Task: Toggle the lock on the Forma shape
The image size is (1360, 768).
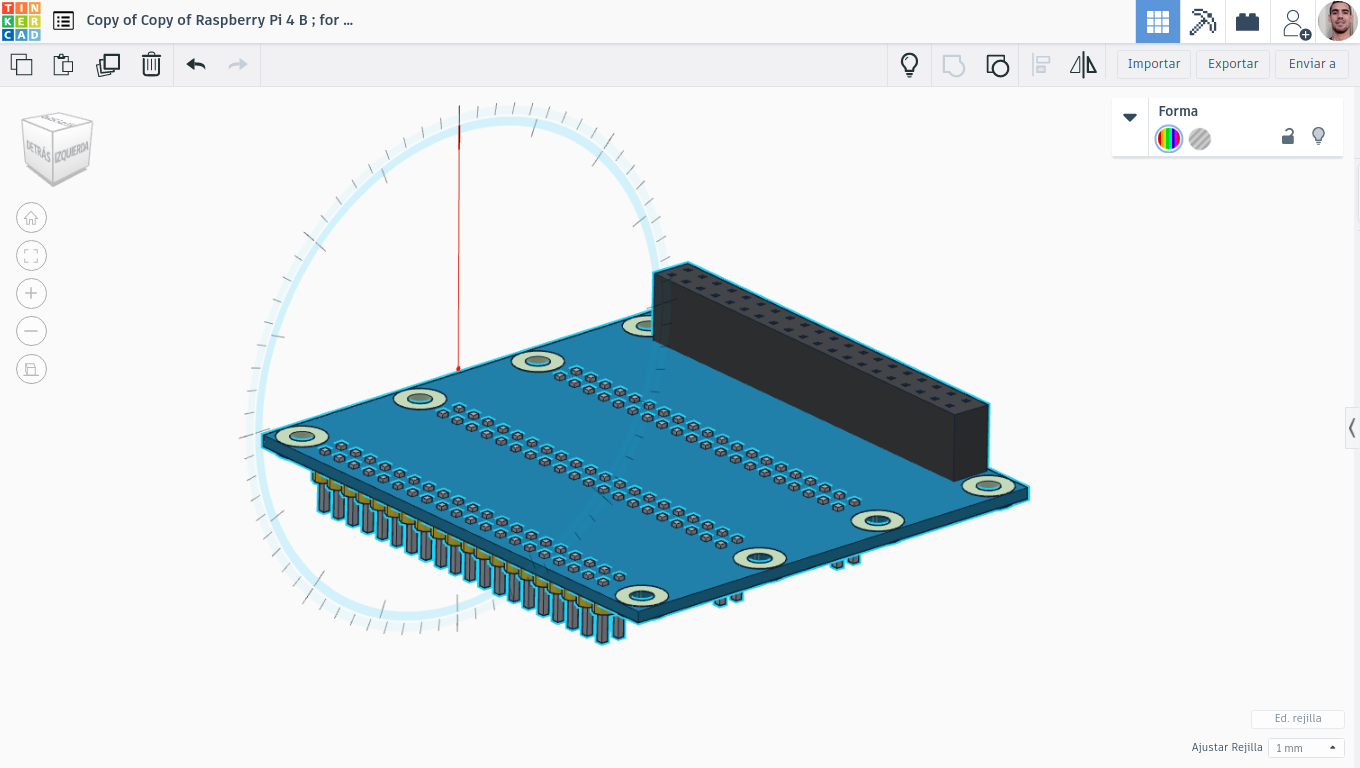Action: point(1288,137)
